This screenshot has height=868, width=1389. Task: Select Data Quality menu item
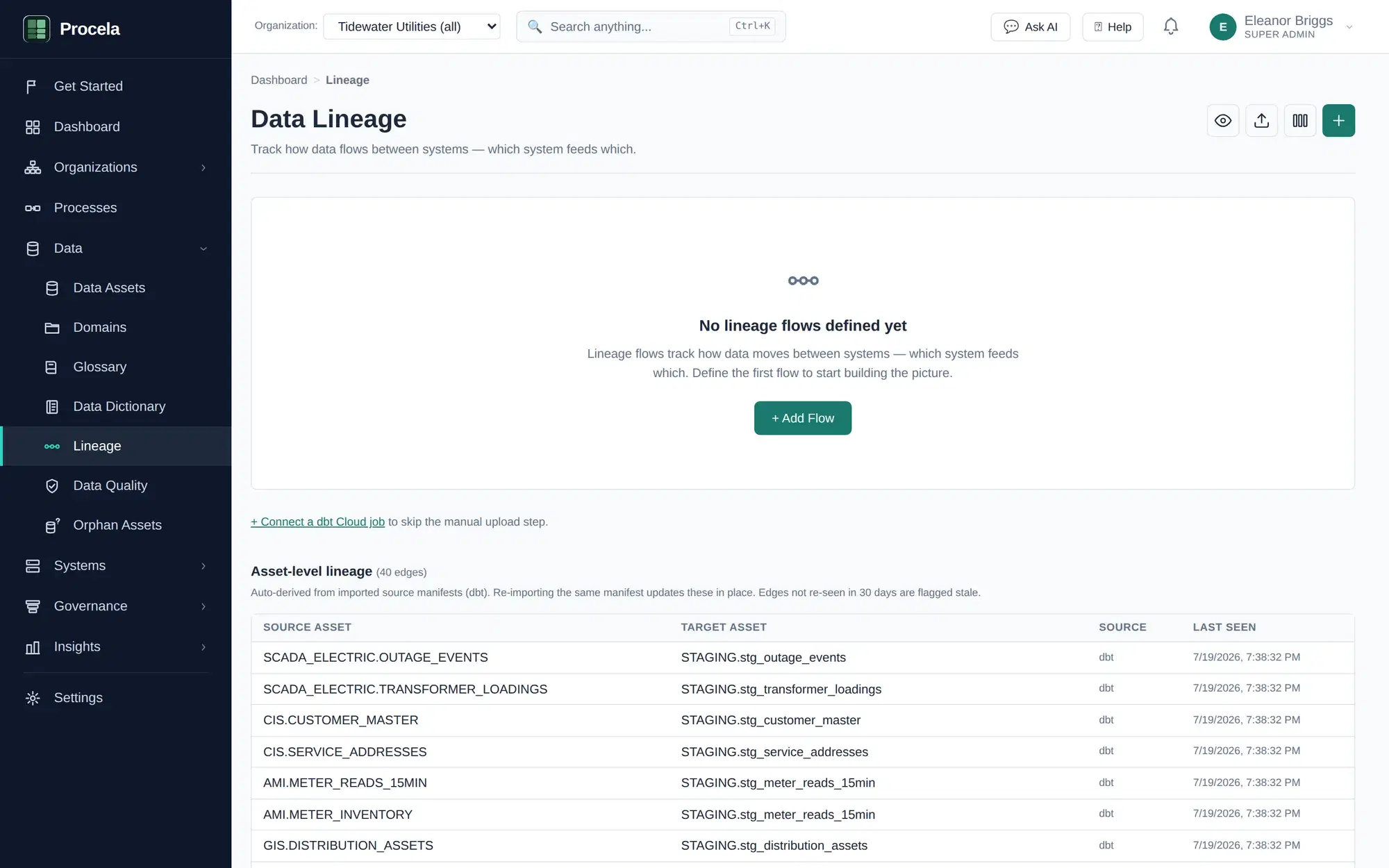116,486
